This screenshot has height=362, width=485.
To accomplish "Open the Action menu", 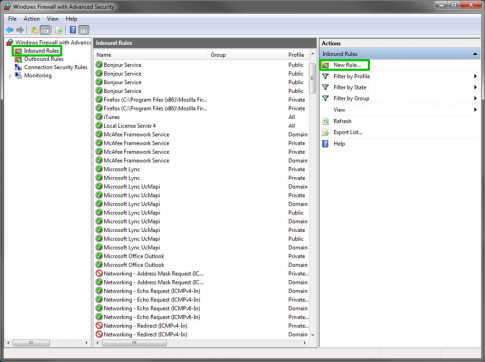I will coord(32,19).
